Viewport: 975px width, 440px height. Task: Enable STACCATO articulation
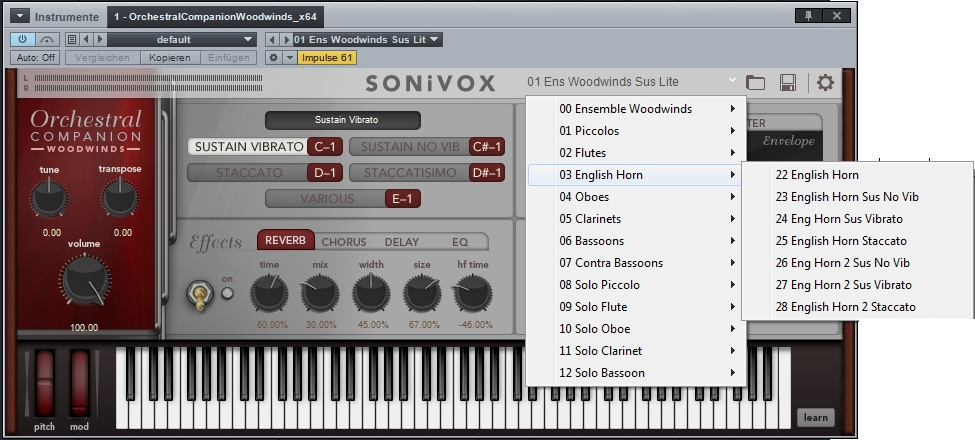(248, 173)
